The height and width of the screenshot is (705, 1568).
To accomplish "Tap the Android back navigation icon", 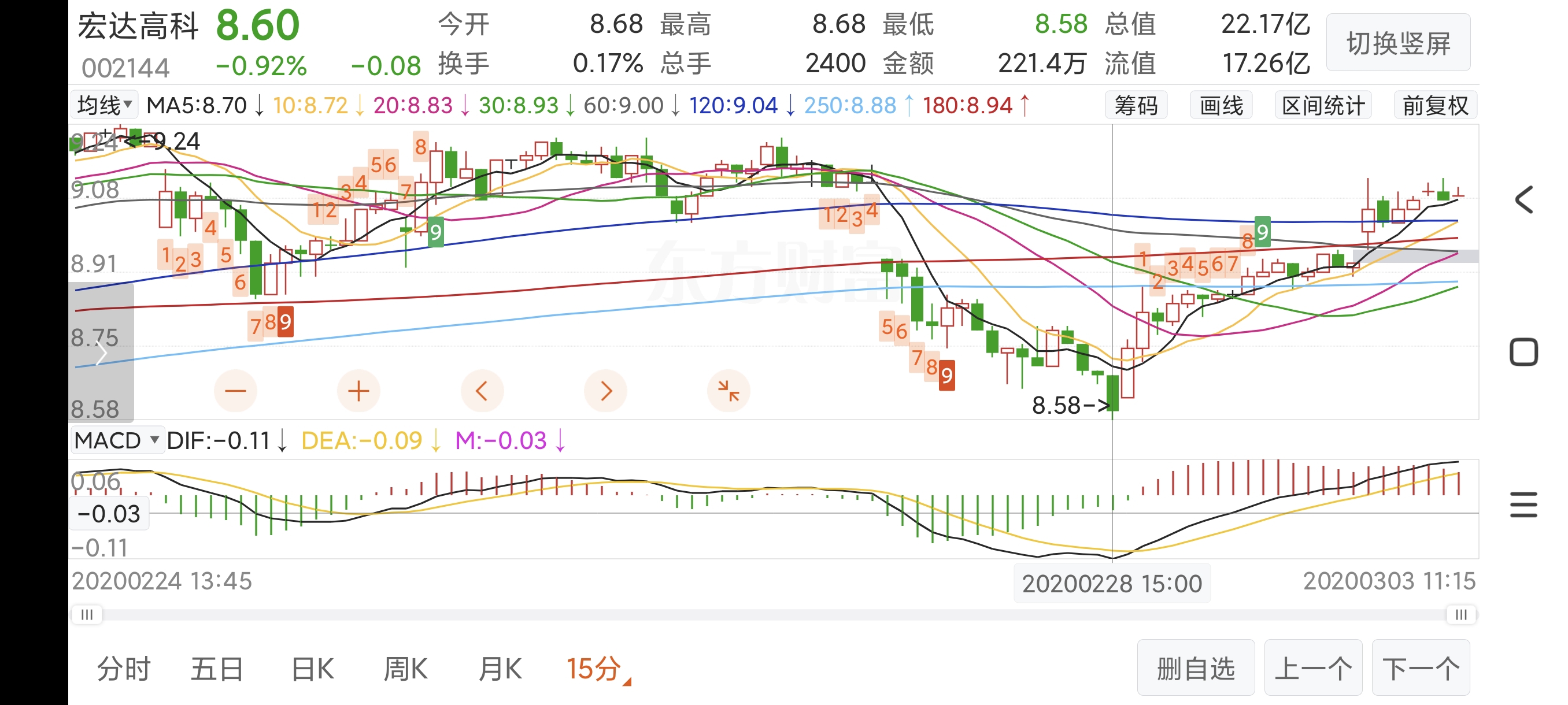I will coord(1523,199).
